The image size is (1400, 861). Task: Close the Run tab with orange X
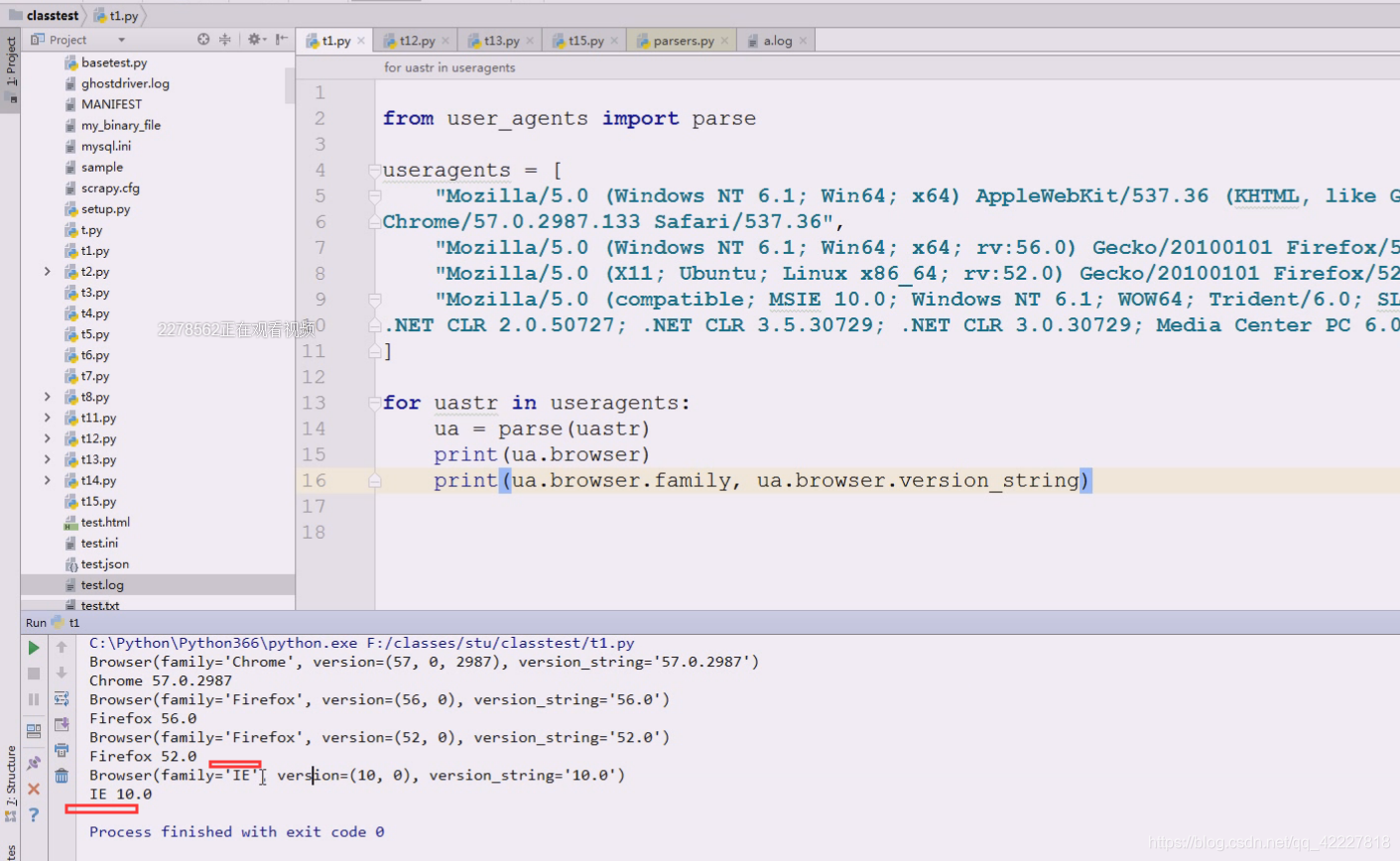point(34,789)
